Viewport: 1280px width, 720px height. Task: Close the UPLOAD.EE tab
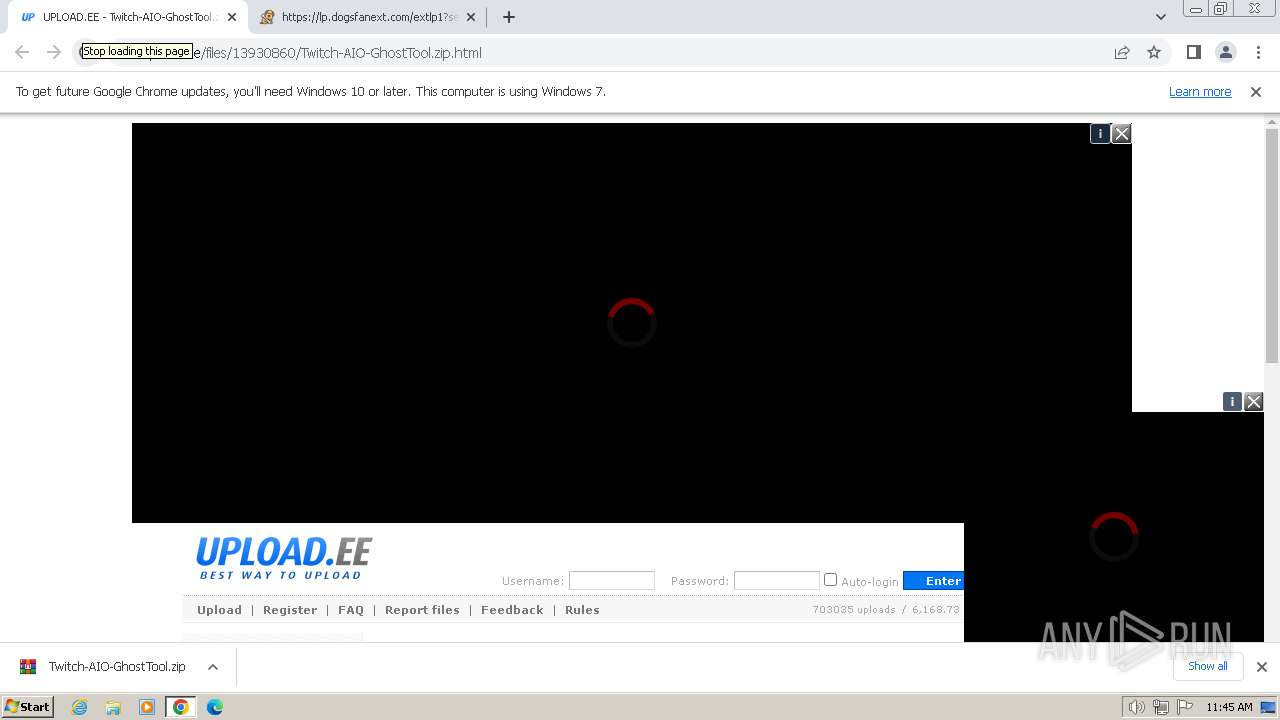pos(232,17)
